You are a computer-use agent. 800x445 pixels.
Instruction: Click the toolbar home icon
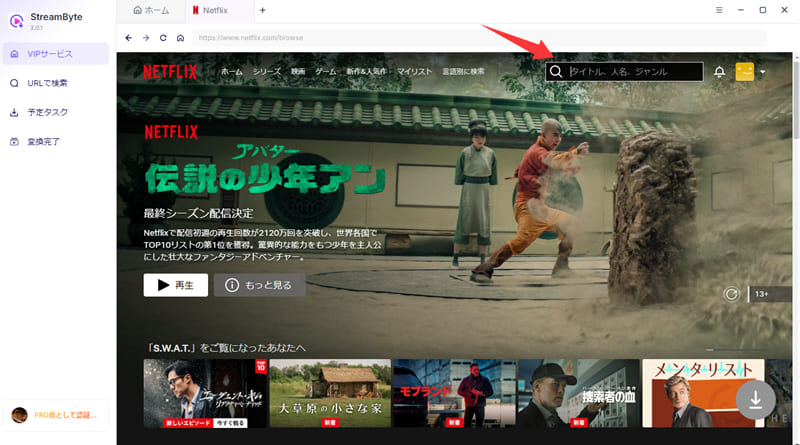pyautogui.click(x=181, y=38)
